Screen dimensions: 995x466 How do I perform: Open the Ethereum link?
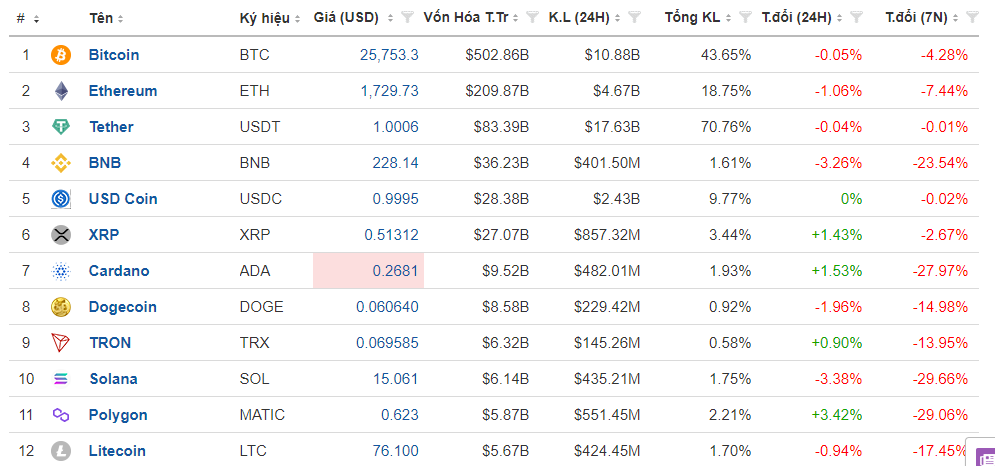point(123,91)
